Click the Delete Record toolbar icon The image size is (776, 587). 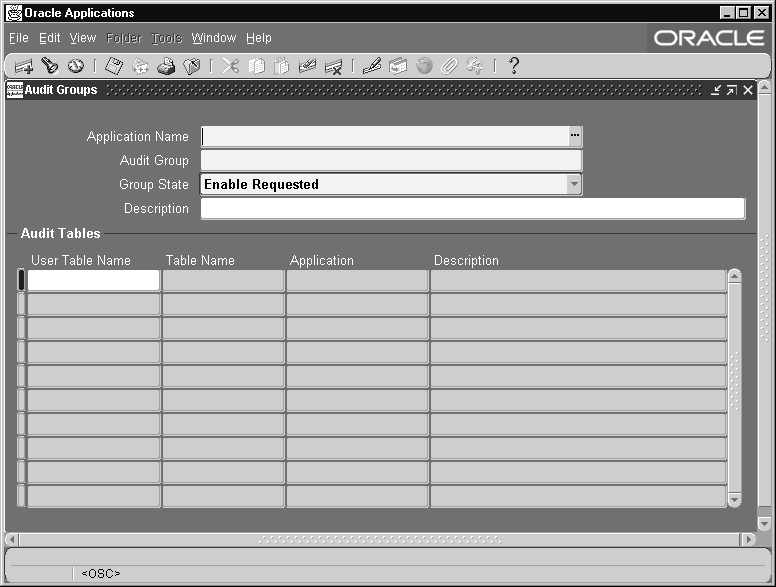pos(334,66)
